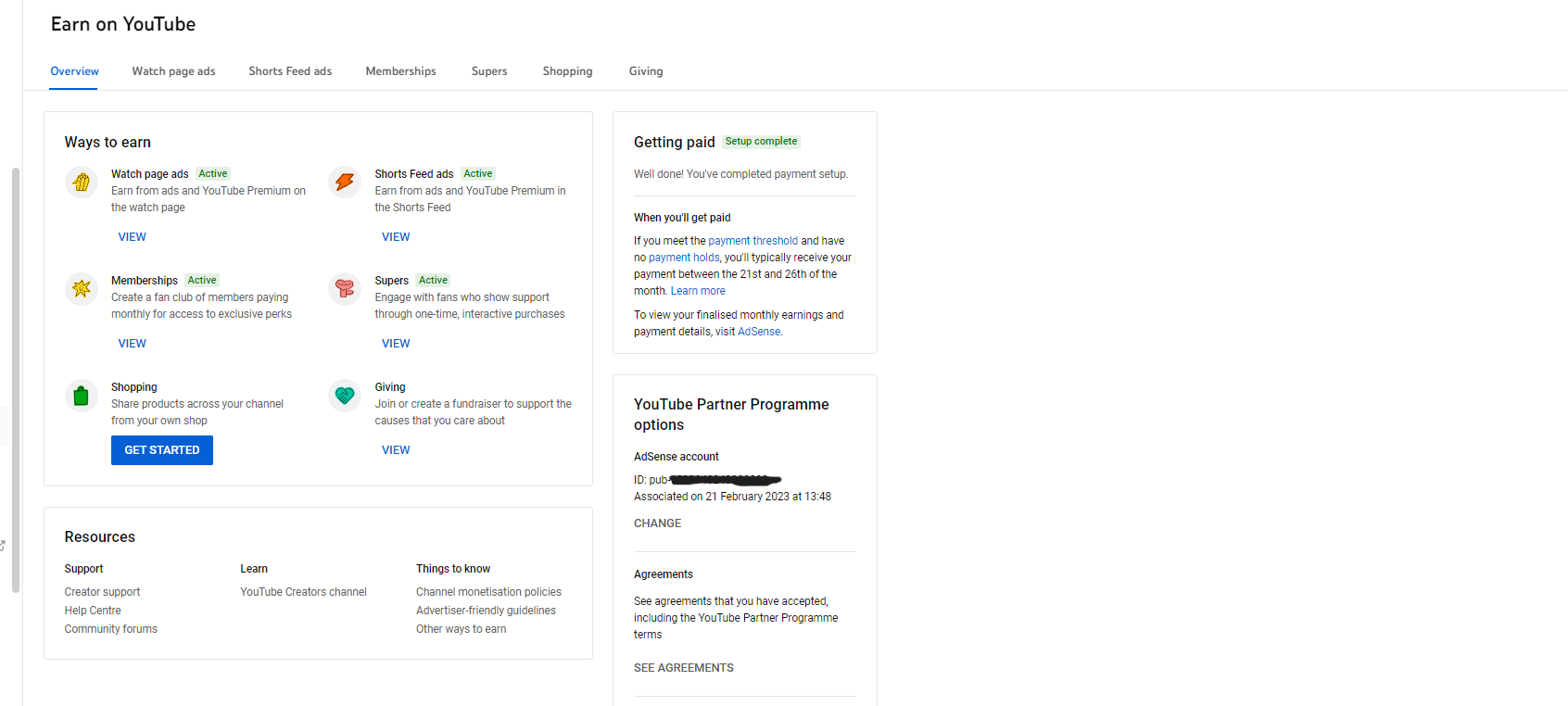Click the Active badge beside Watch page ads
This screenshot has width=1568, height=706.
212,174
